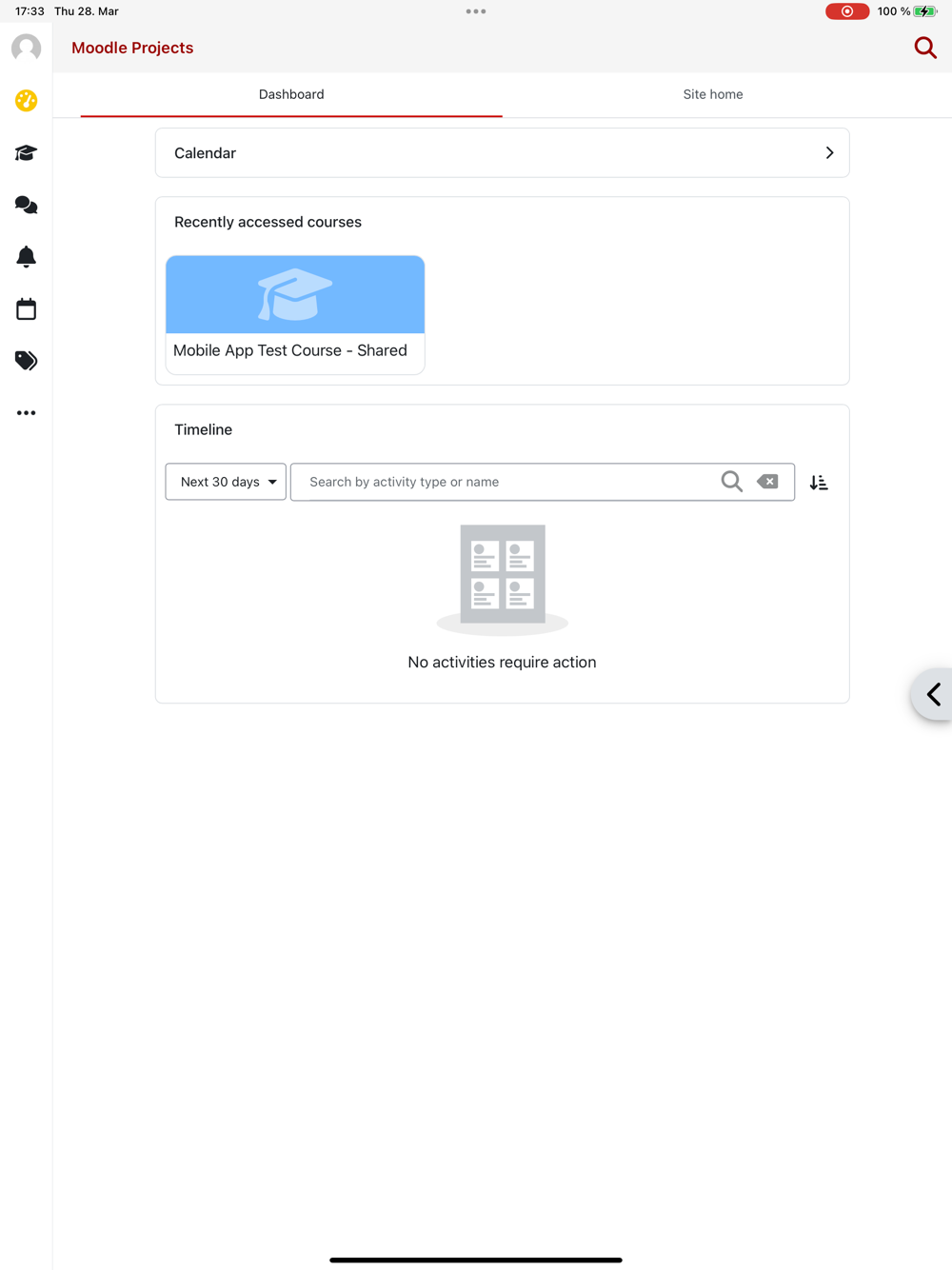Tap the Timeline heading
The width and height of the screenshot is (952, 1270).
click(203, 429)
